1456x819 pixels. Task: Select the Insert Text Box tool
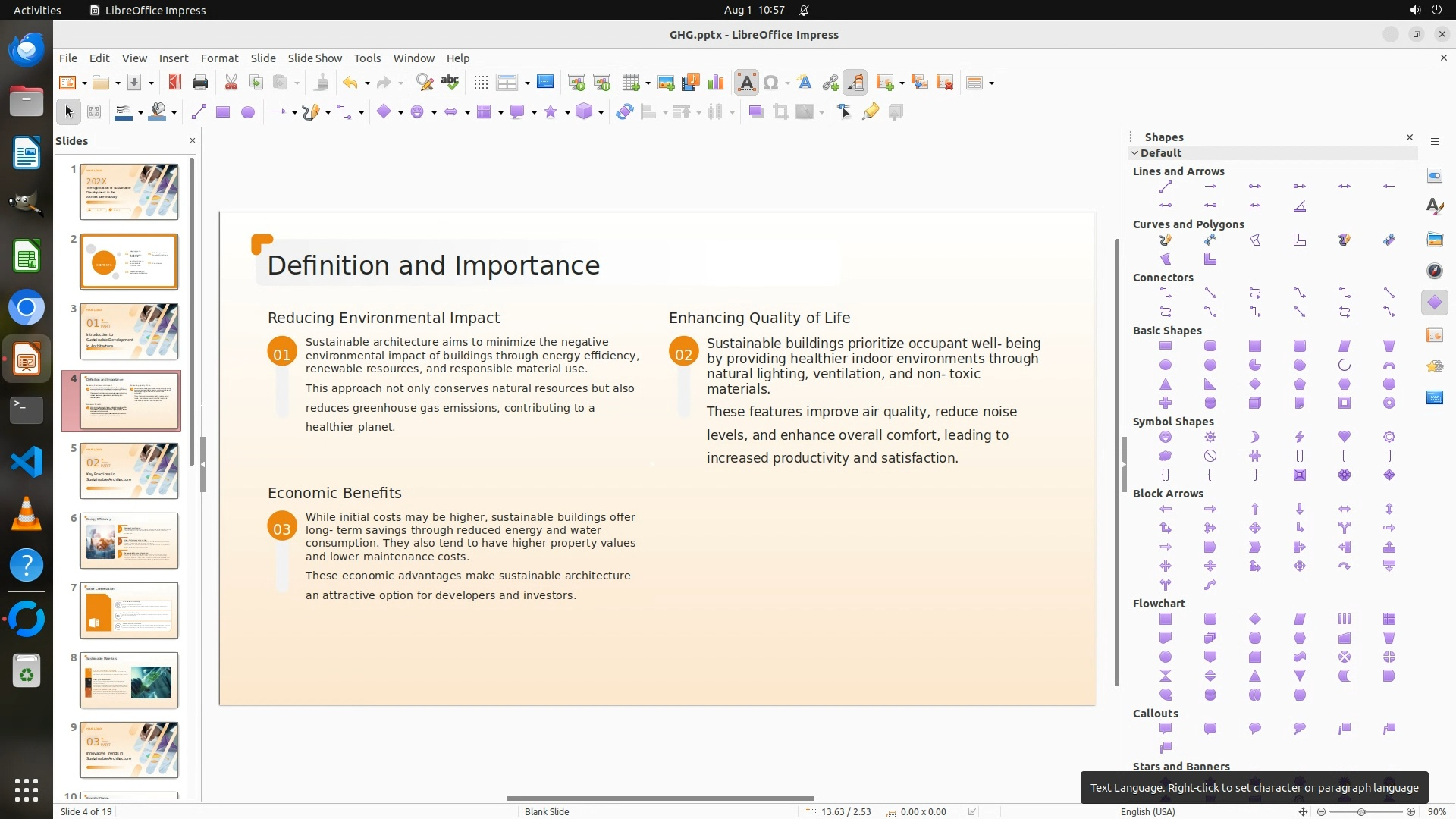(x=746, y=83)
